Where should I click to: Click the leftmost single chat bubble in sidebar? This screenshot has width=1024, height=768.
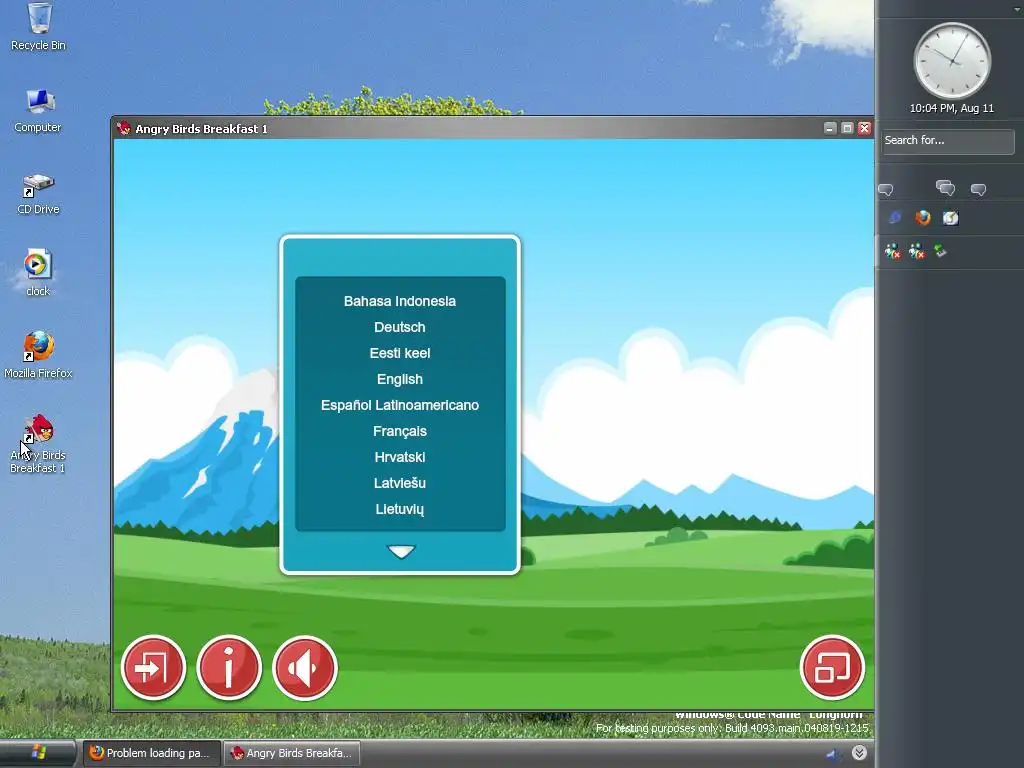pos(886,190)
